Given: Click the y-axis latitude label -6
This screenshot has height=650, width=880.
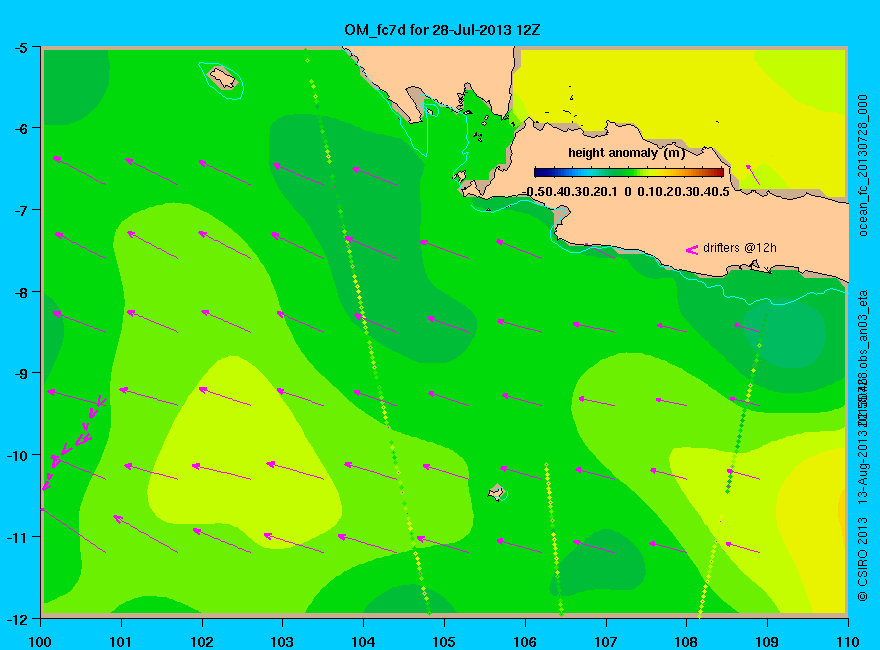Looking at the screenshot, I should pos(21,129).
